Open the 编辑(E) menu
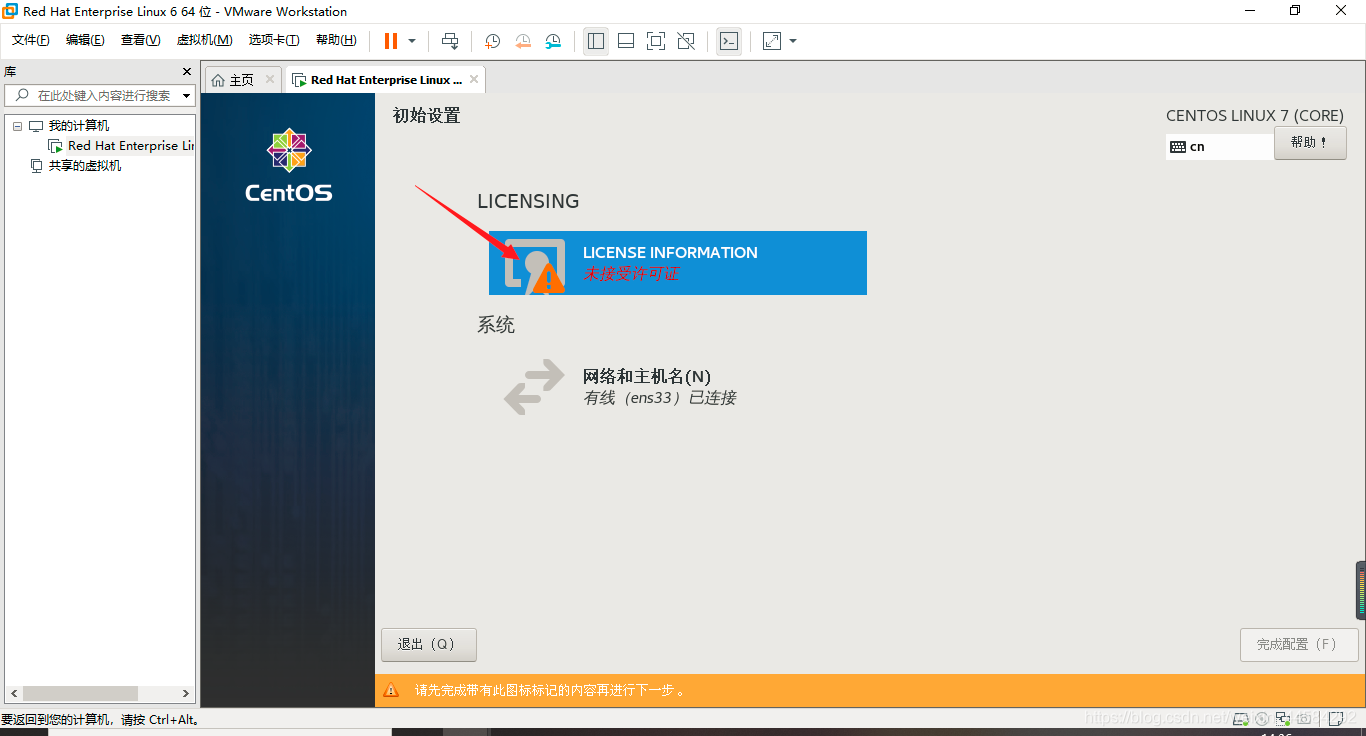1366x736 pixels. (85, 40)
